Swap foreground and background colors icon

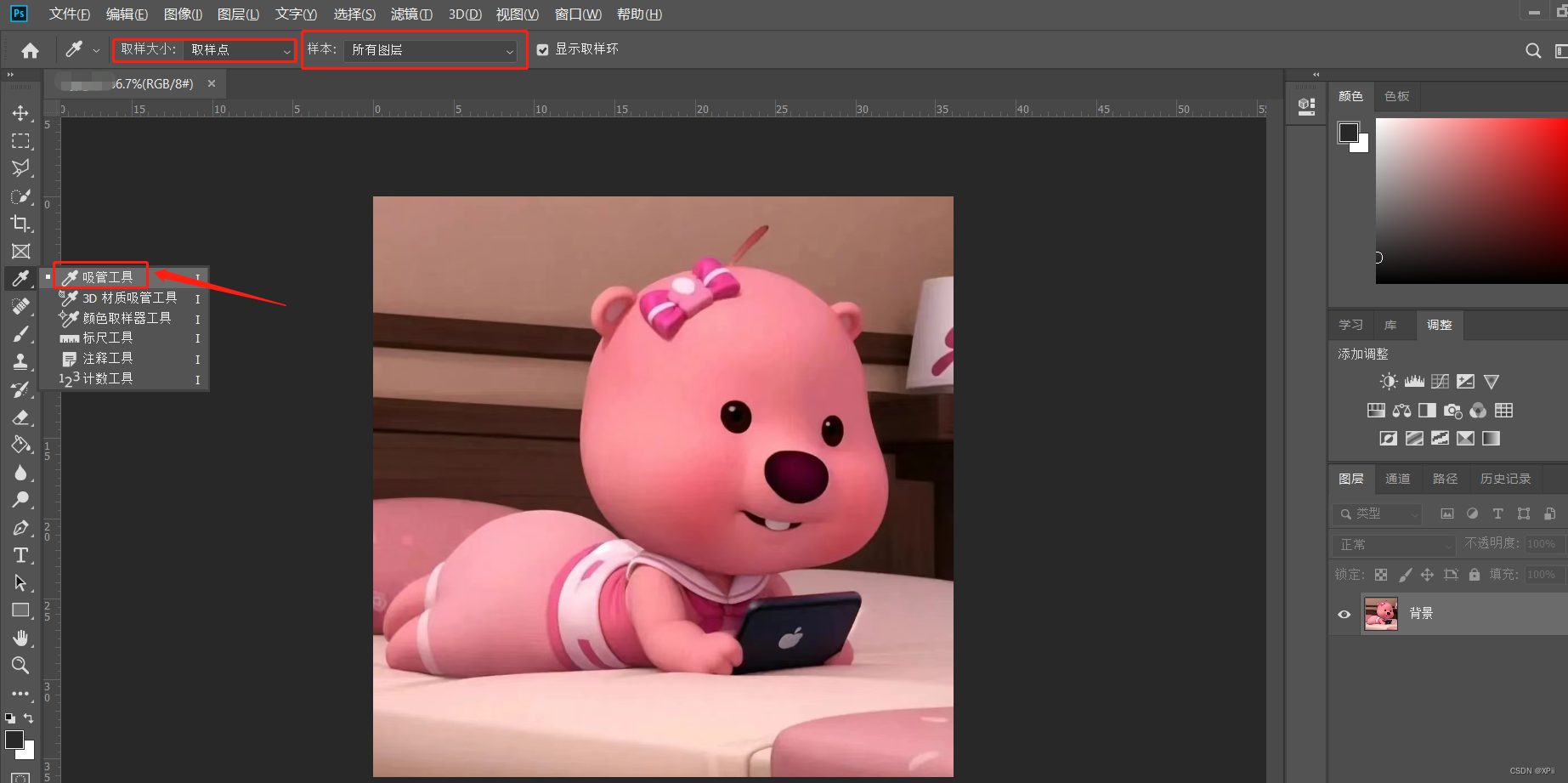click(28, 718)
